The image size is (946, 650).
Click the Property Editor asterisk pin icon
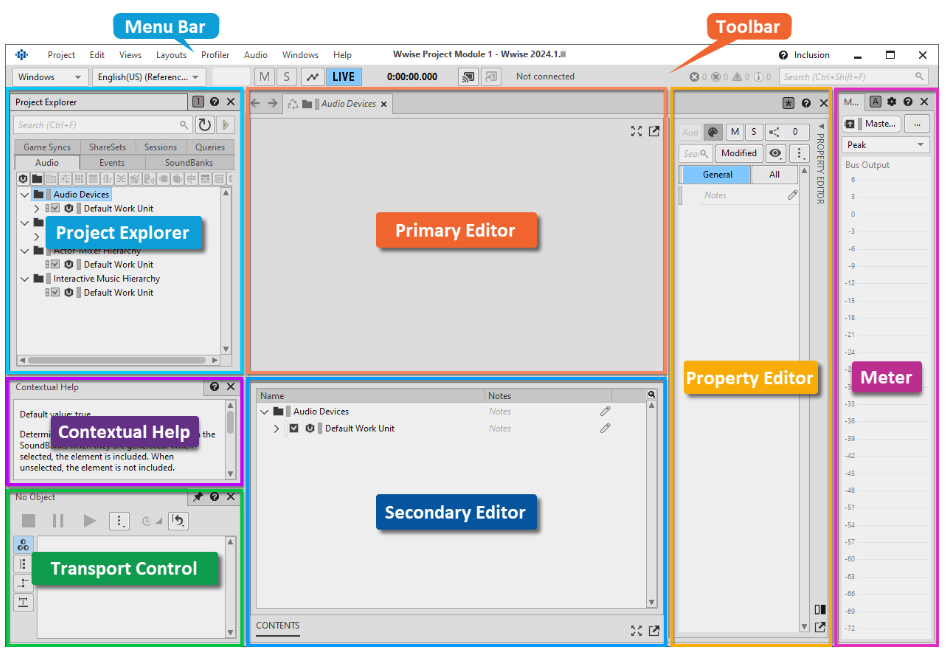click(789, 103)
